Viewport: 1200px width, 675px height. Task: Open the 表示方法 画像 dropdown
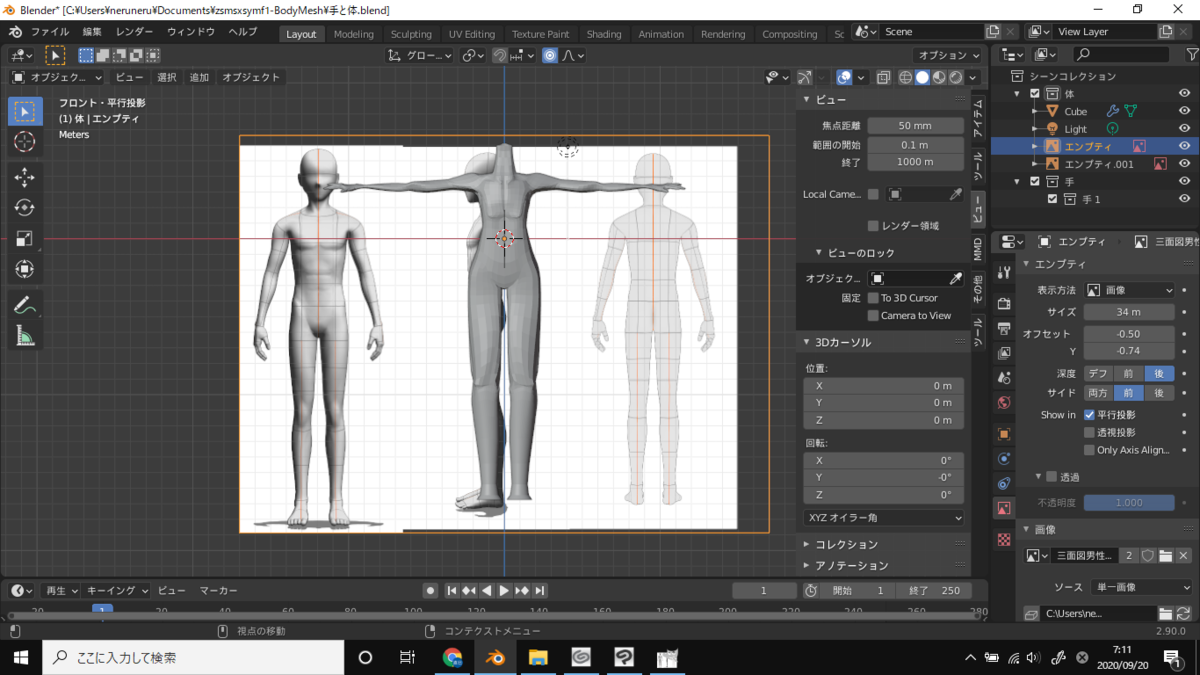pyautogui.click(x=1130, y=290)
